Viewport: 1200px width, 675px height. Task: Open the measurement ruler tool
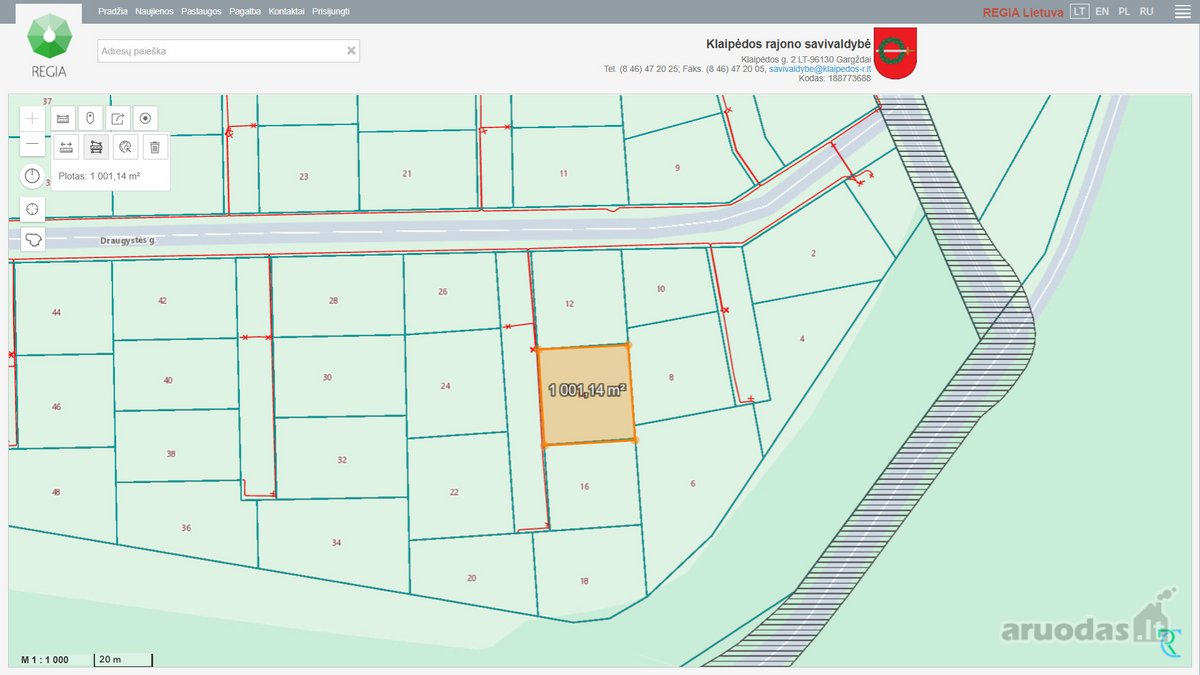(x=63, y=118)
